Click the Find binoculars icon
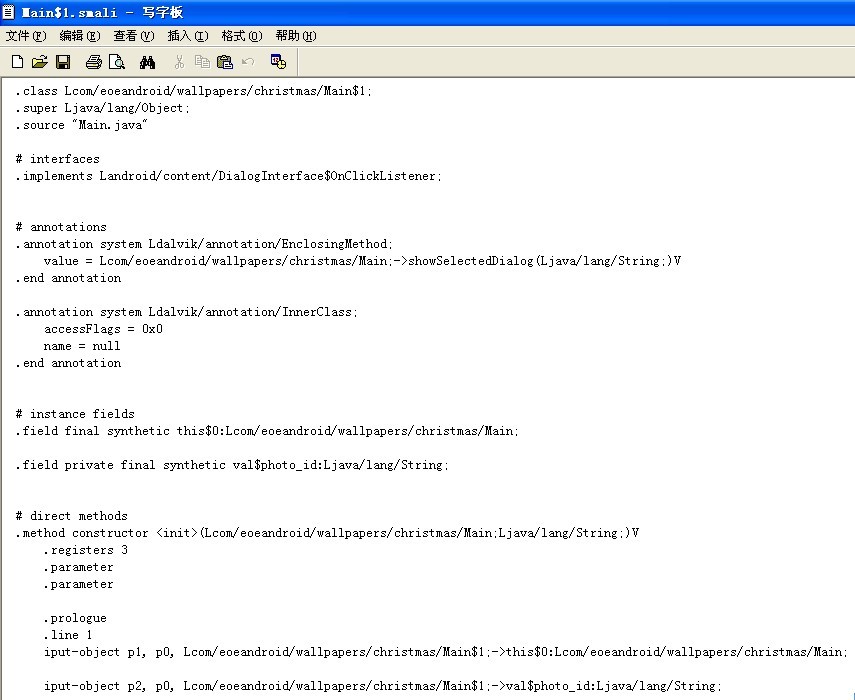 click(x=147, y=62)
